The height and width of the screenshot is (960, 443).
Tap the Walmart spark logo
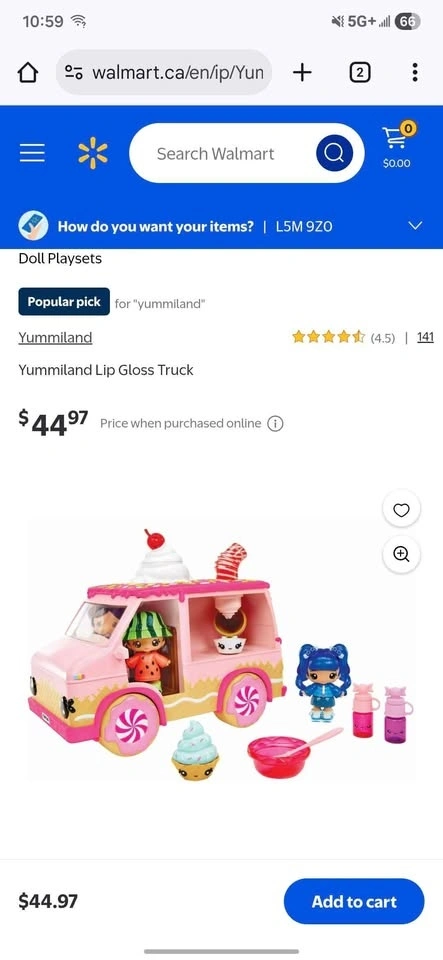(92, 153)
